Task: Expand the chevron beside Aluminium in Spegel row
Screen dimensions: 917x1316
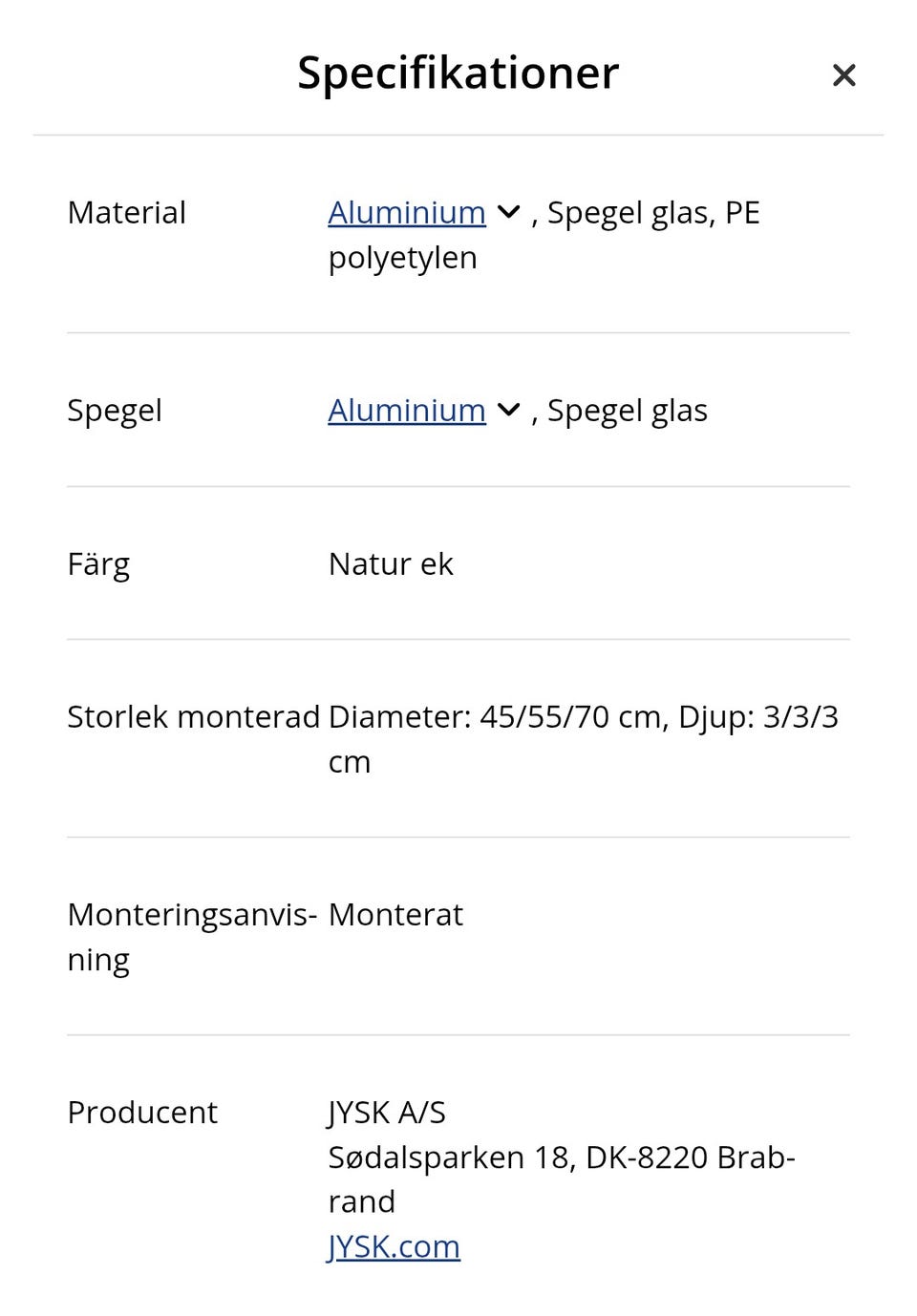Action: click(x=509, y=410)
